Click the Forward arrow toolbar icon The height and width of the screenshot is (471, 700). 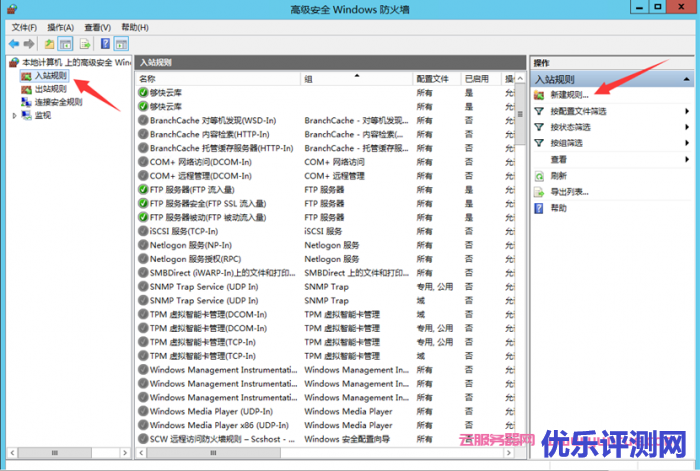click(x=29, y=44)
